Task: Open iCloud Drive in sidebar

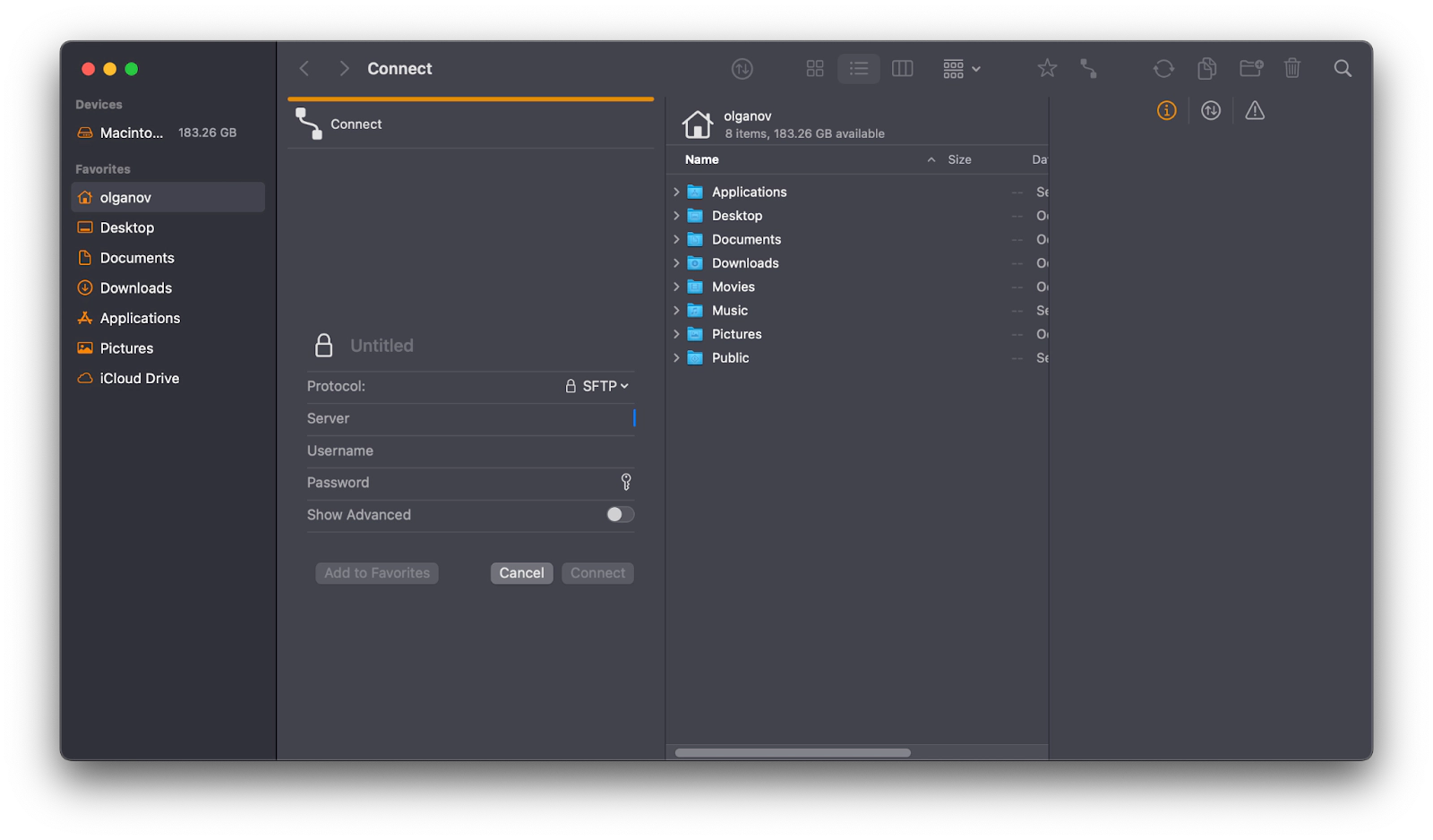Action: 167,379
